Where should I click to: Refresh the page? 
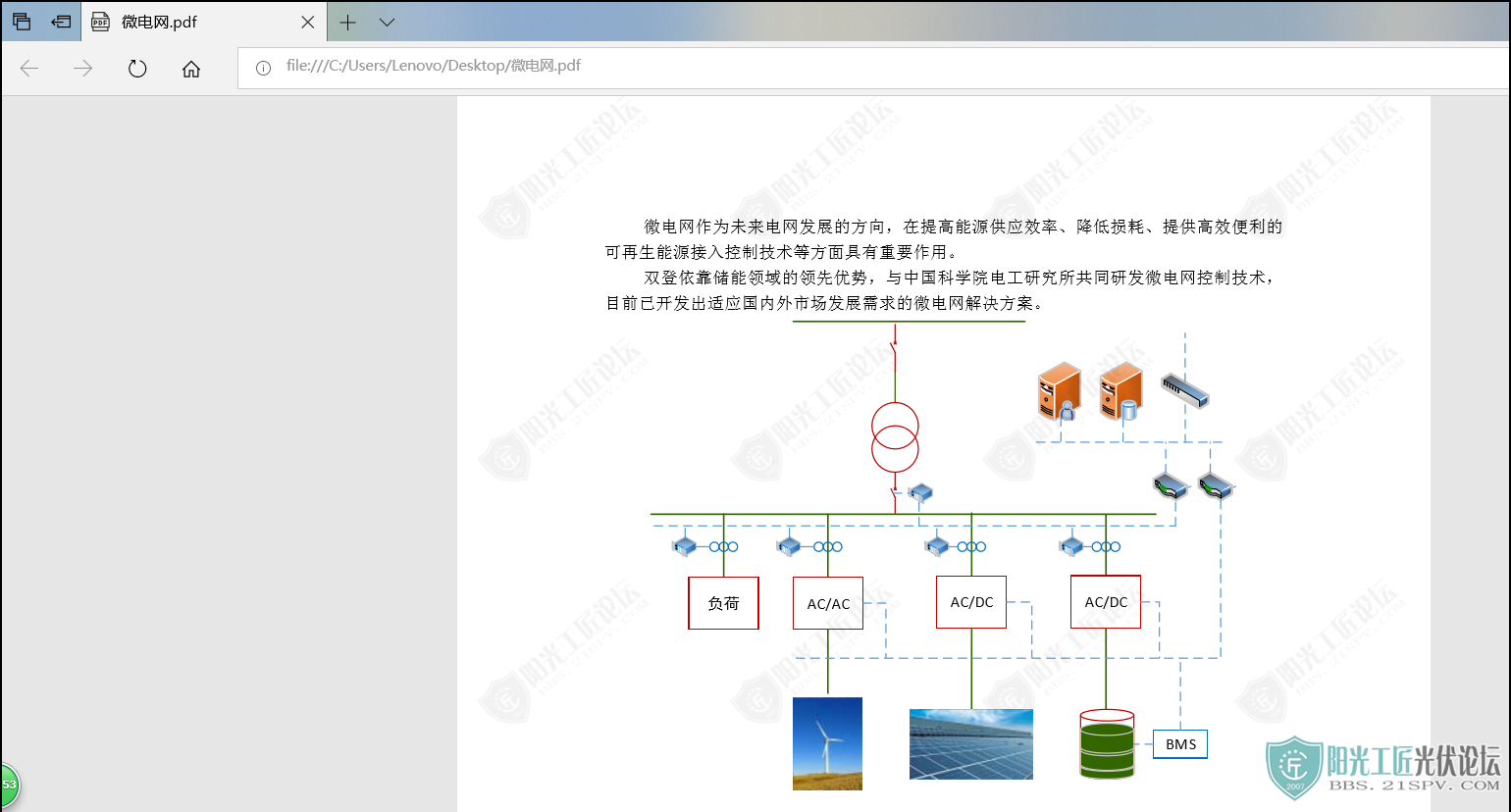(137, 68)
